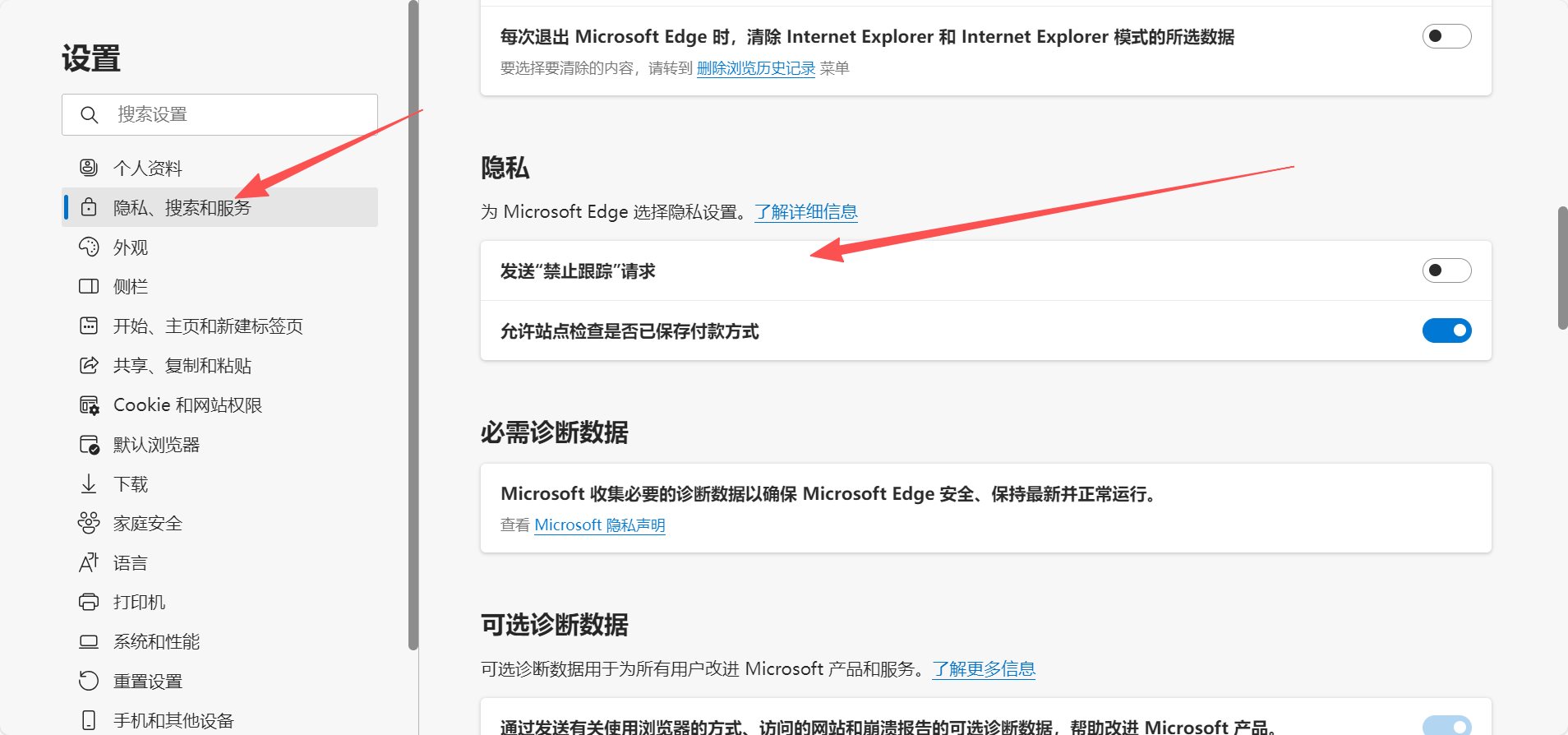Click 了解详细信息 link under 隐私
The width and height of the screenshot is (1568, 735).
(x=806, y=211)
